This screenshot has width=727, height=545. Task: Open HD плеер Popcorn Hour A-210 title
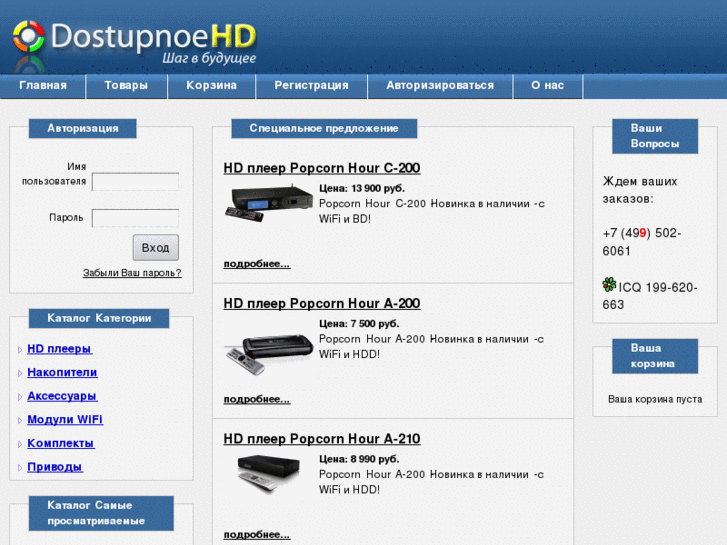point(322,439)
